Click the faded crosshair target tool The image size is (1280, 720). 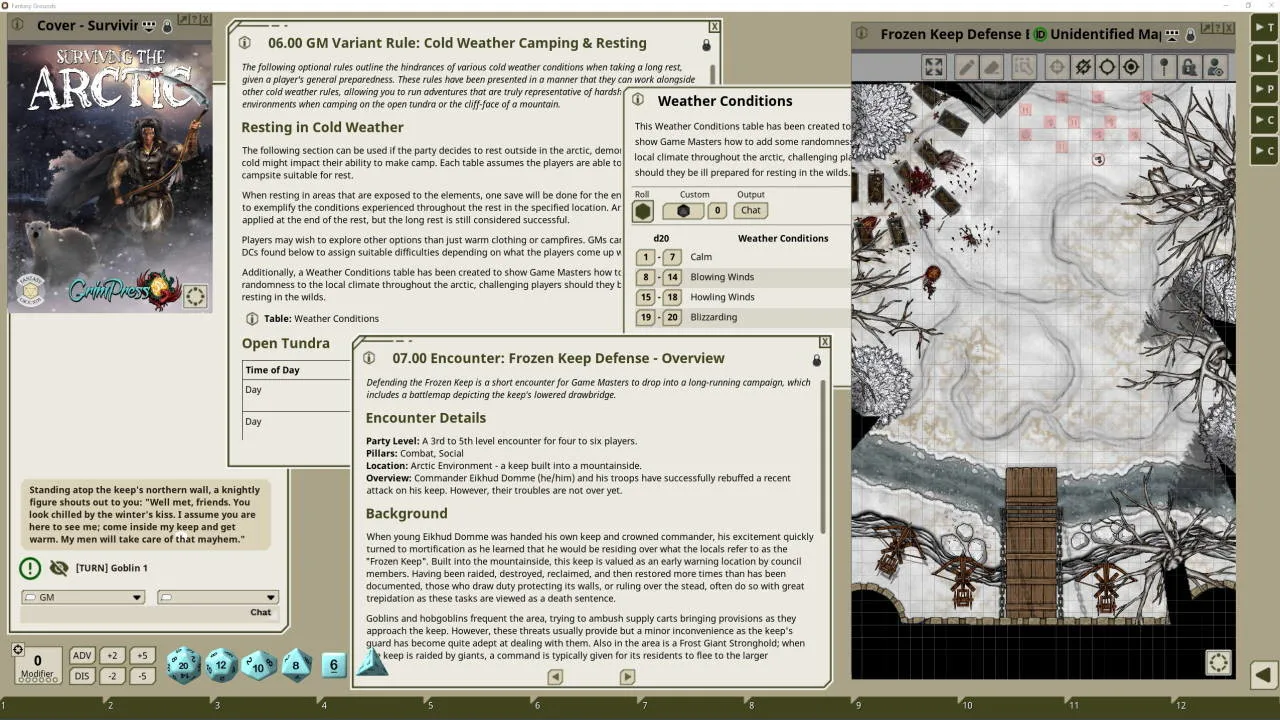pyautogui.click(x=1057, y=67)
